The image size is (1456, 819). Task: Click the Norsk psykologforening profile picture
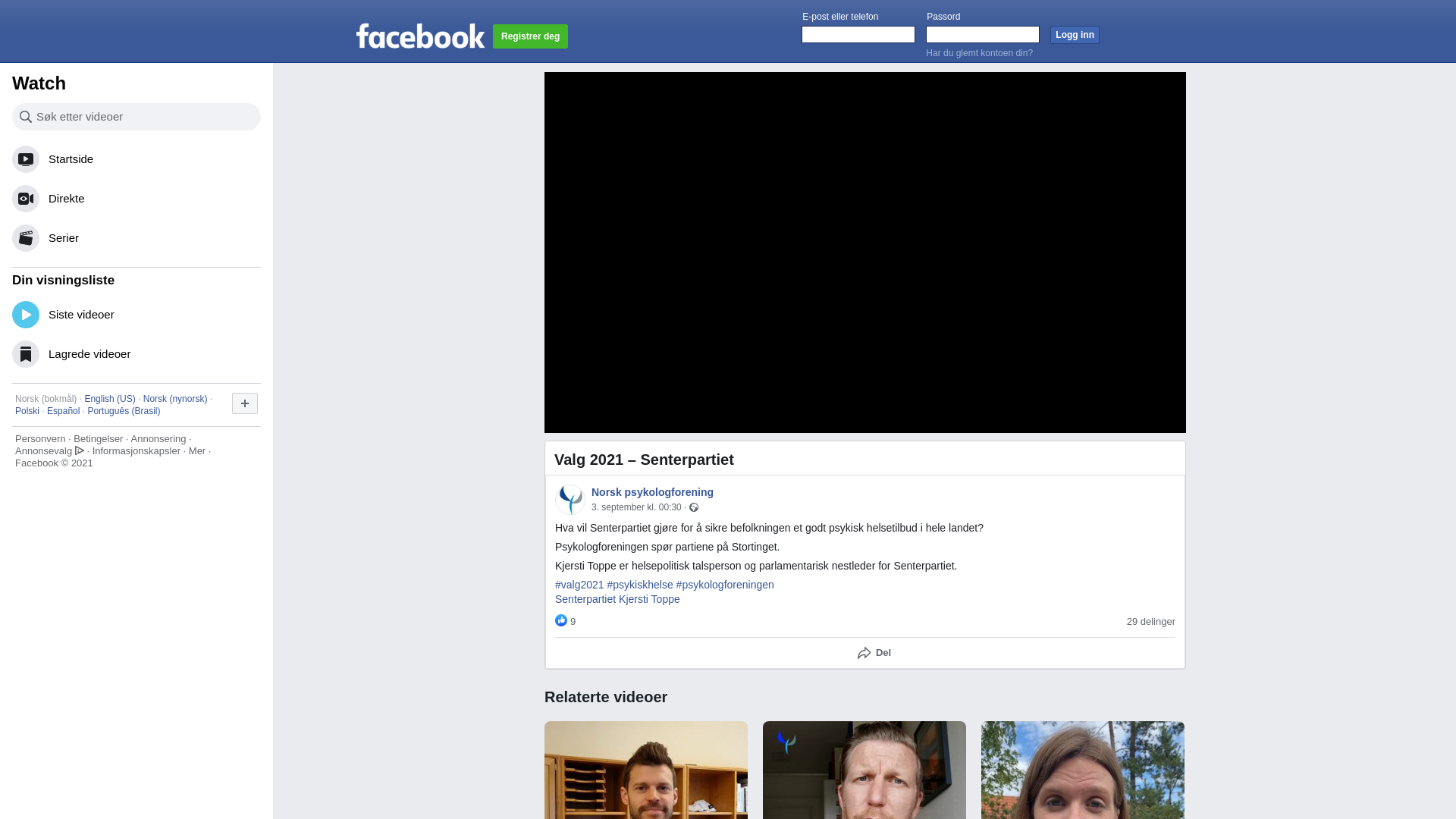pyautogui.click(x=570, y=500)
